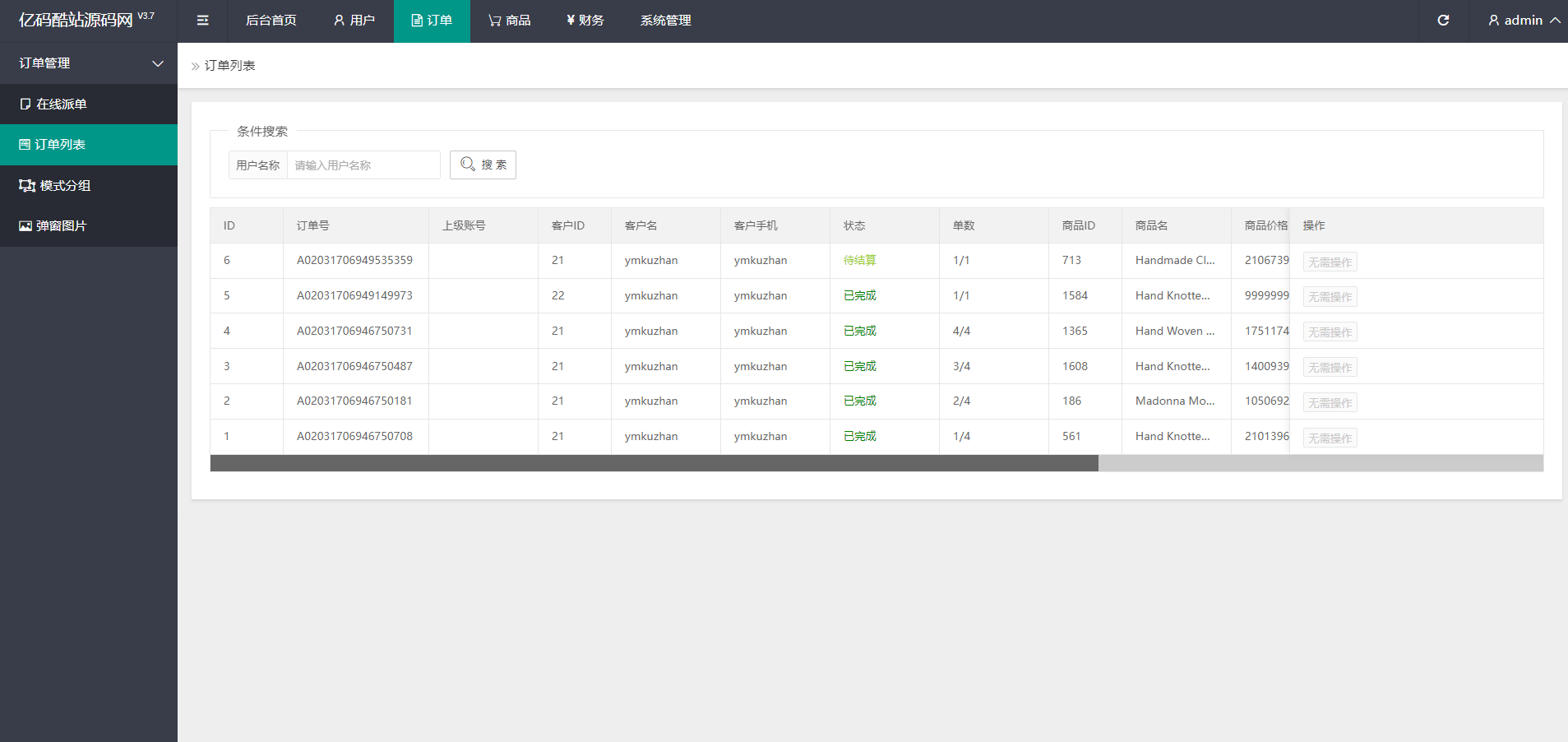Click the 客户ID column header
The height and width of the screenshot is (742, 1568).
[575, 225]
